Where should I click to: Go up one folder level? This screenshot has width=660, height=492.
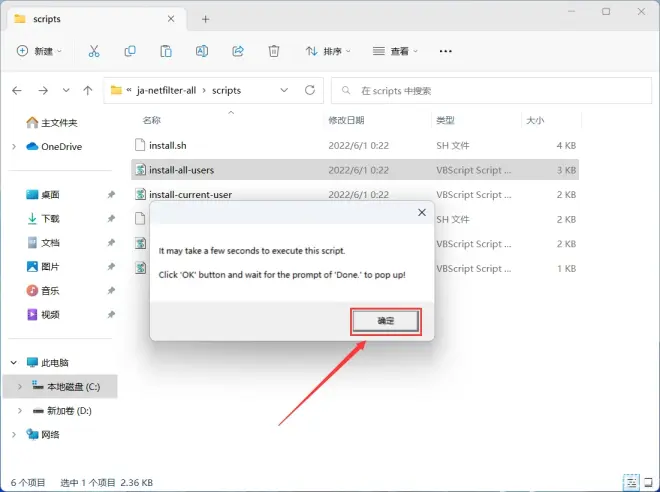click(88, 90)
